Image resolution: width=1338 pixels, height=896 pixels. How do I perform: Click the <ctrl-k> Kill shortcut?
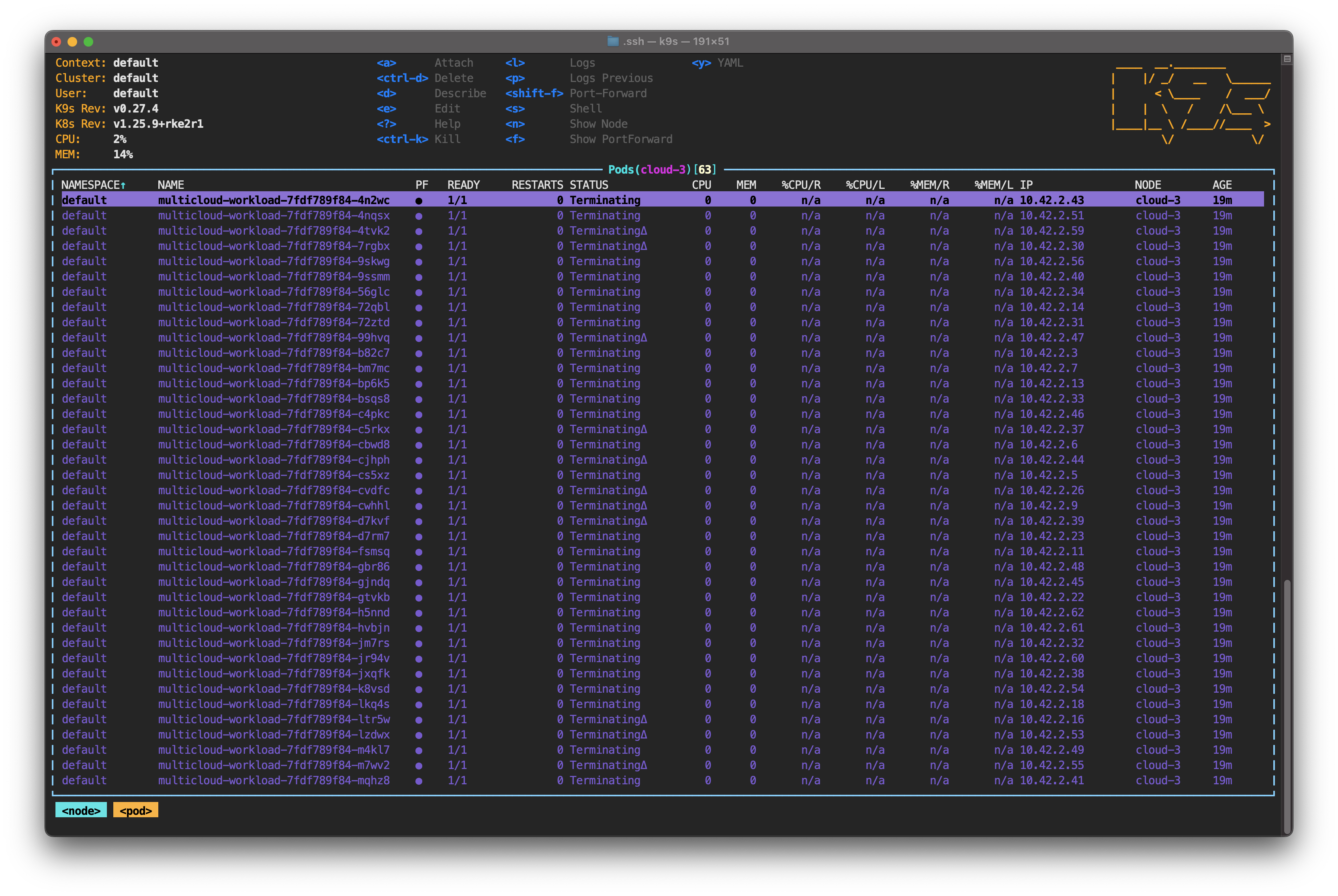coord(418,139)
